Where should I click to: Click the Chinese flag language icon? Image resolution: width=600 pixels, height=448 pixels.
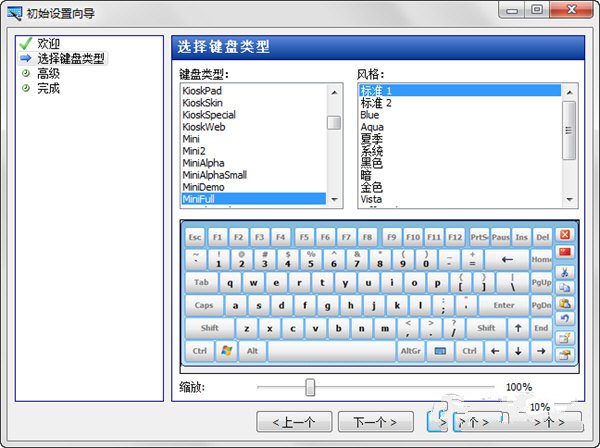pos(565,252)
